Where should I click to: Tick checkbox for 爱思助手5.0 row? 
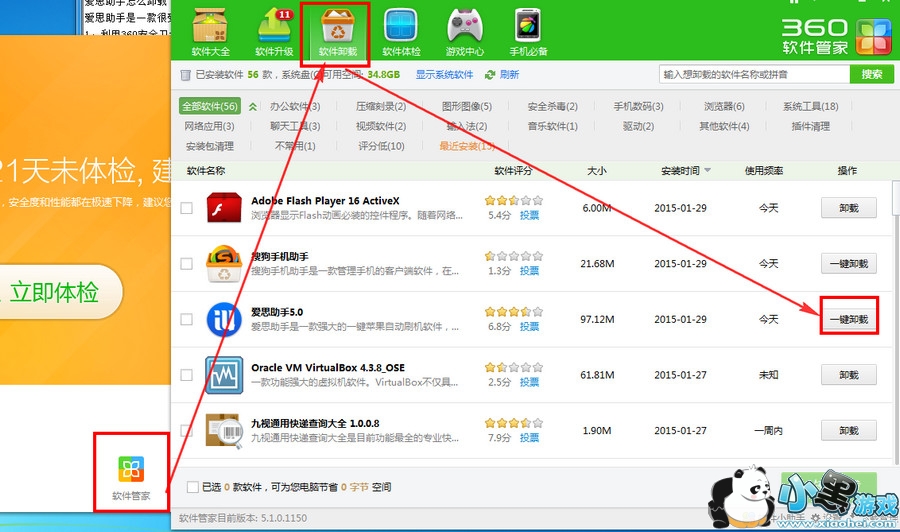point(187,319)
